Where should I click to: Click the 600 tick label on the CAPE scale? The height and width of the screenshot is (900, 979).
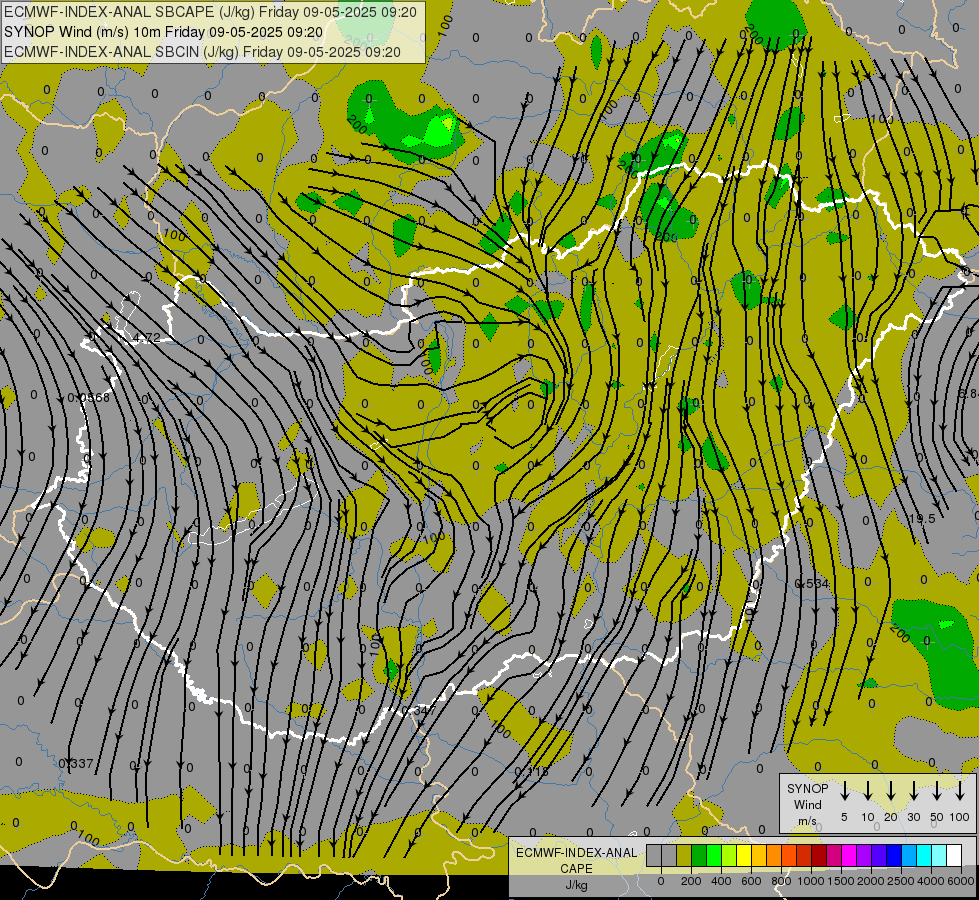tap(751, 881)
